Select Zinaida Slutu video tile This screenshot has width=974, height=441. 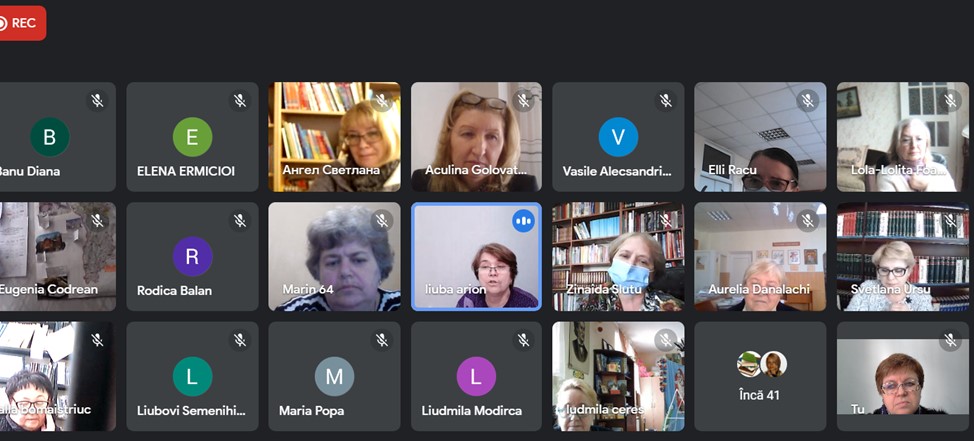coord(618,257)
